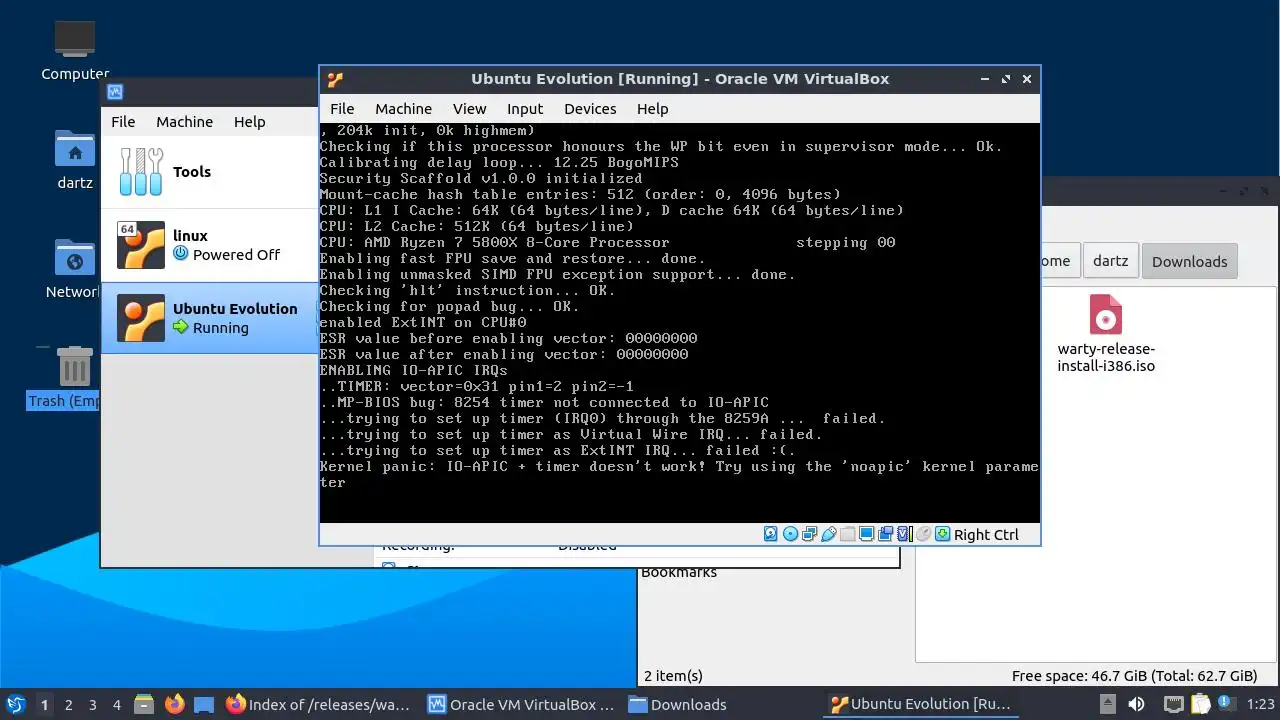The height and width of the screenshot is (720, 1280).
Task: Switch to workspace 2
Action: click(x=68, y=704)
